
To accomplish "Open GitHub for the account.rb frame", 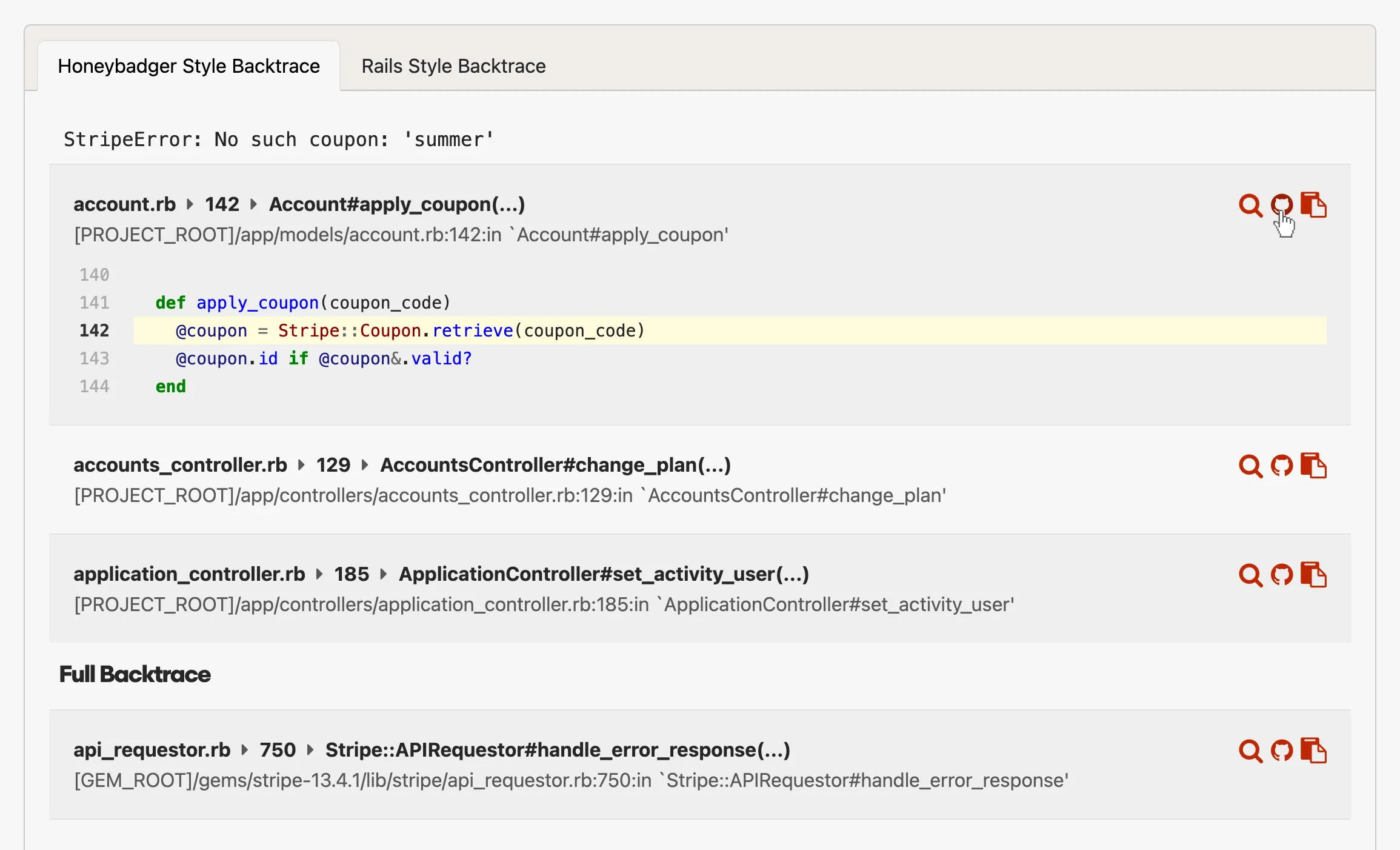I will click(1282, 204).
